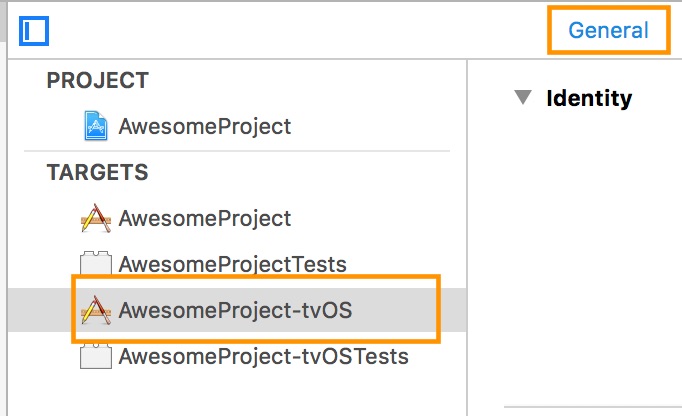
Task: Click the separator line below the PROJECT section
Action: (x=248, y=151)
